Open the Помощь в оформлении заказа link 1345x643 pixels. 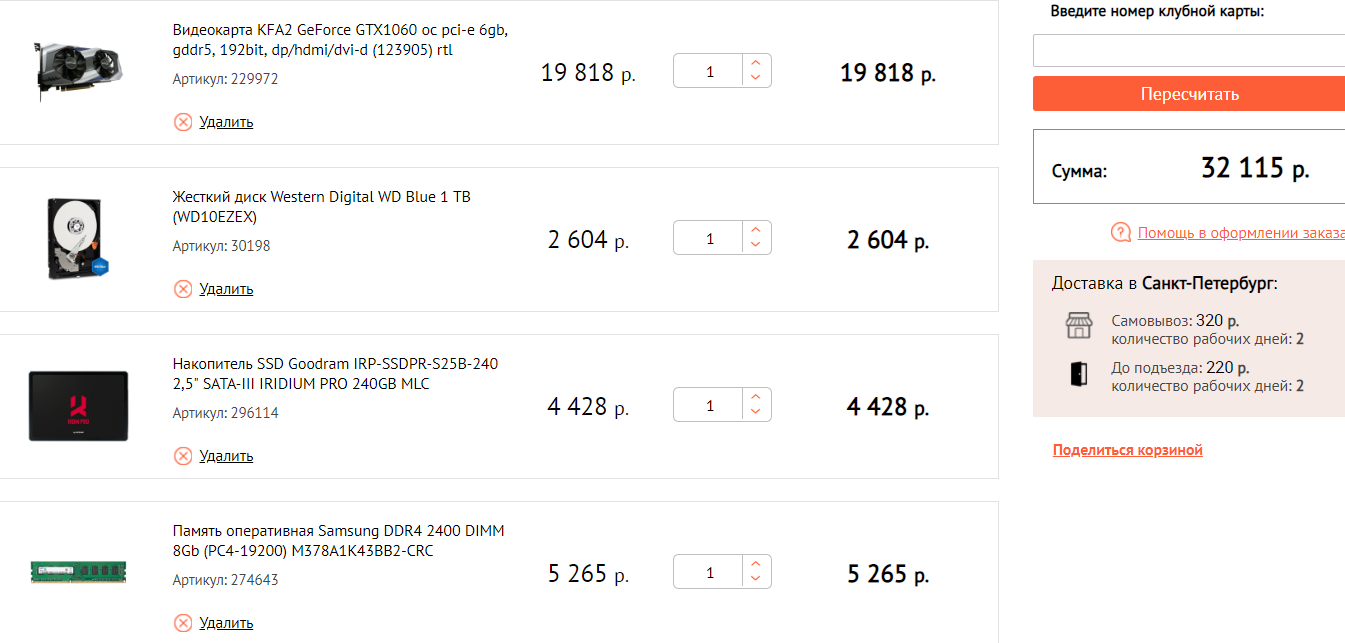coord(1240,233)
